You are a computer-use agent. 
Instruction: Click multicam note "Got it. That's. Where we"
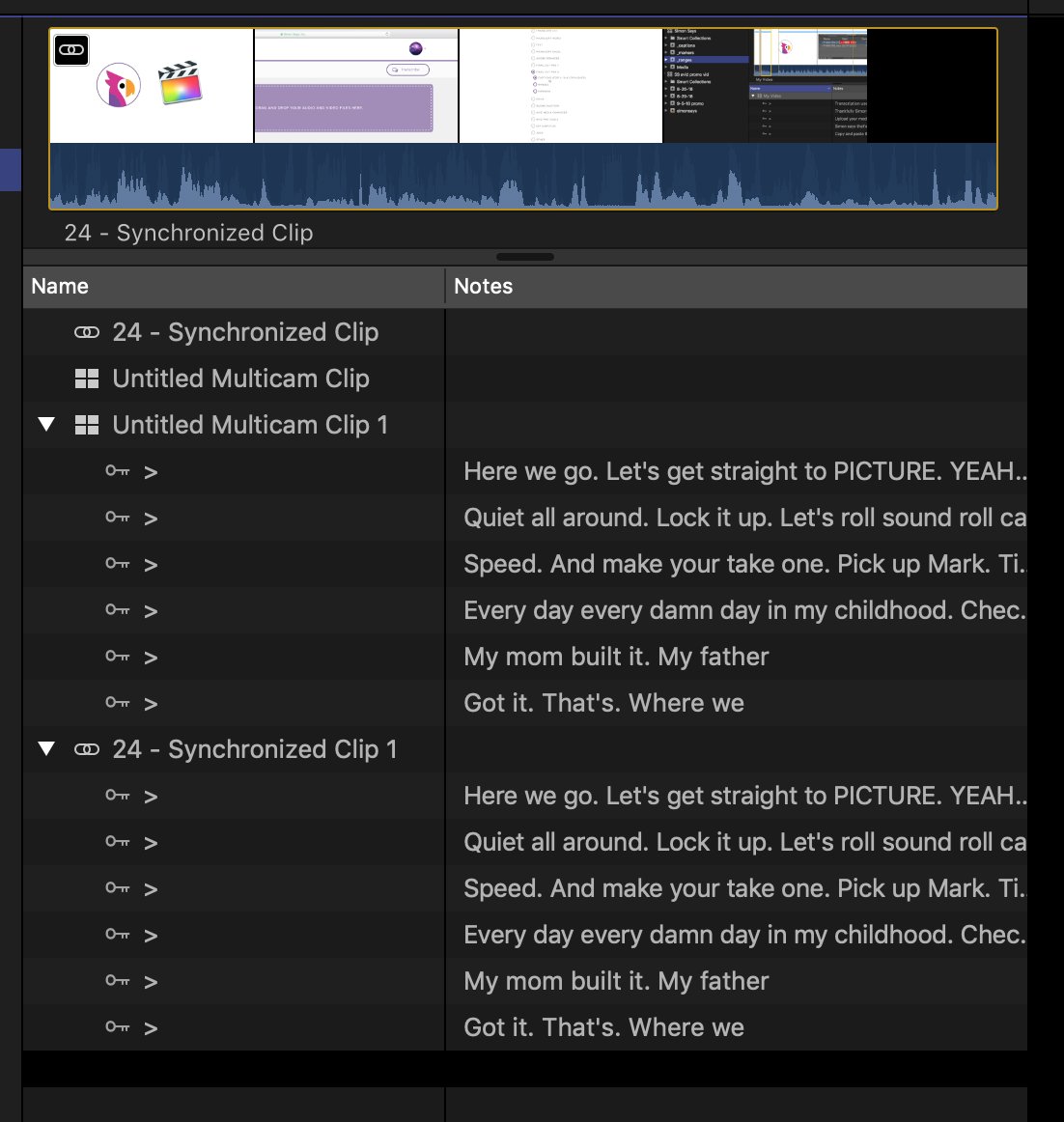tap(603, 703)
